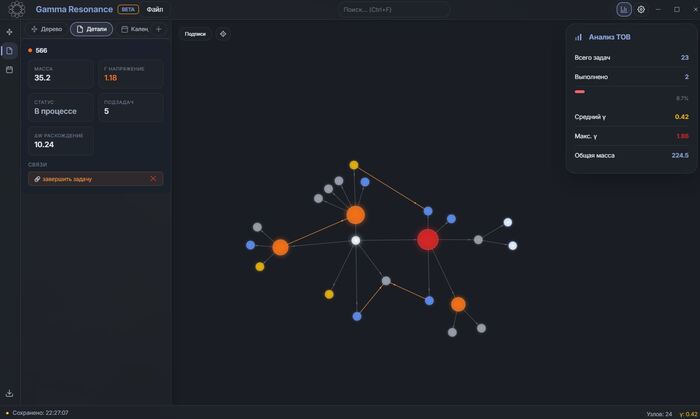Select the large red node in graph
Screen dimensions: 700x419
(428, 240)
